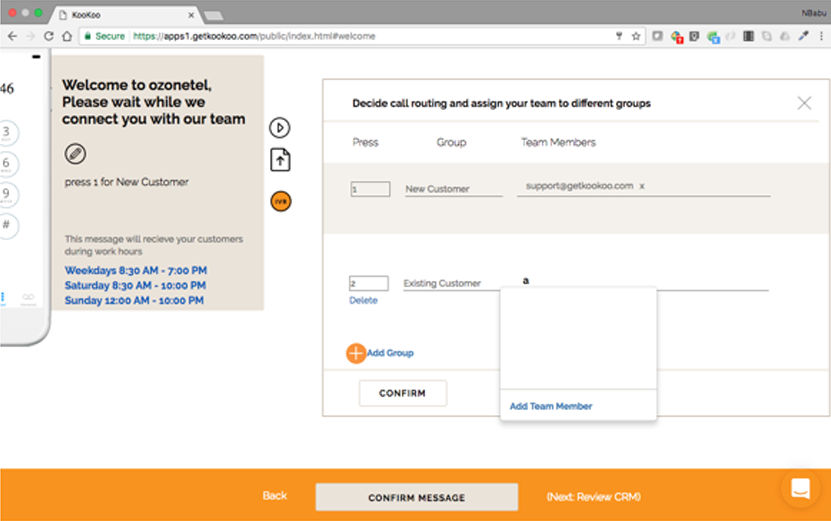The height and width of the screenshot is (521, 831).
Task: Click the team member search field with 'a'
Action: point(642,281)
